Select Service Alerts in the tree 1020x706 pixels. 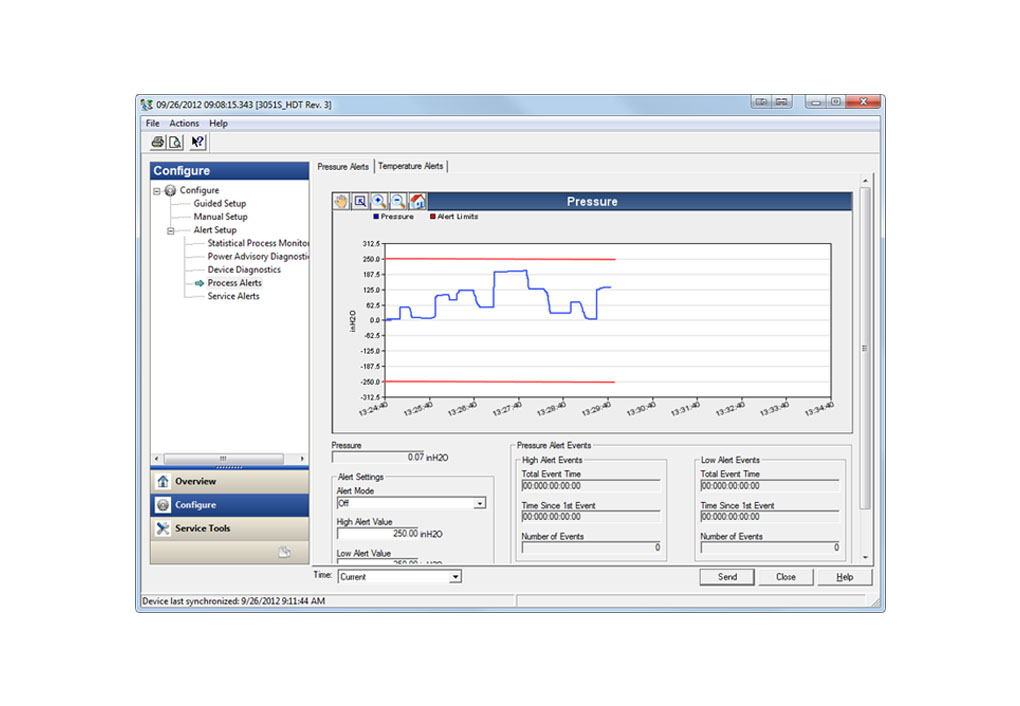tap(233, 296)
